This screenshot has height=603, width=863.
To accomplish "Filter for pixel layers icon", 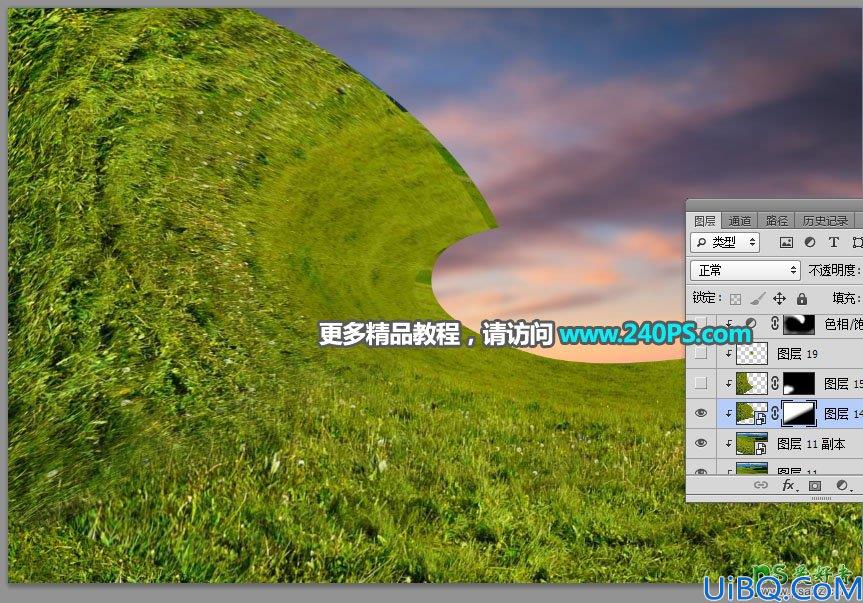I will (786, 242).
